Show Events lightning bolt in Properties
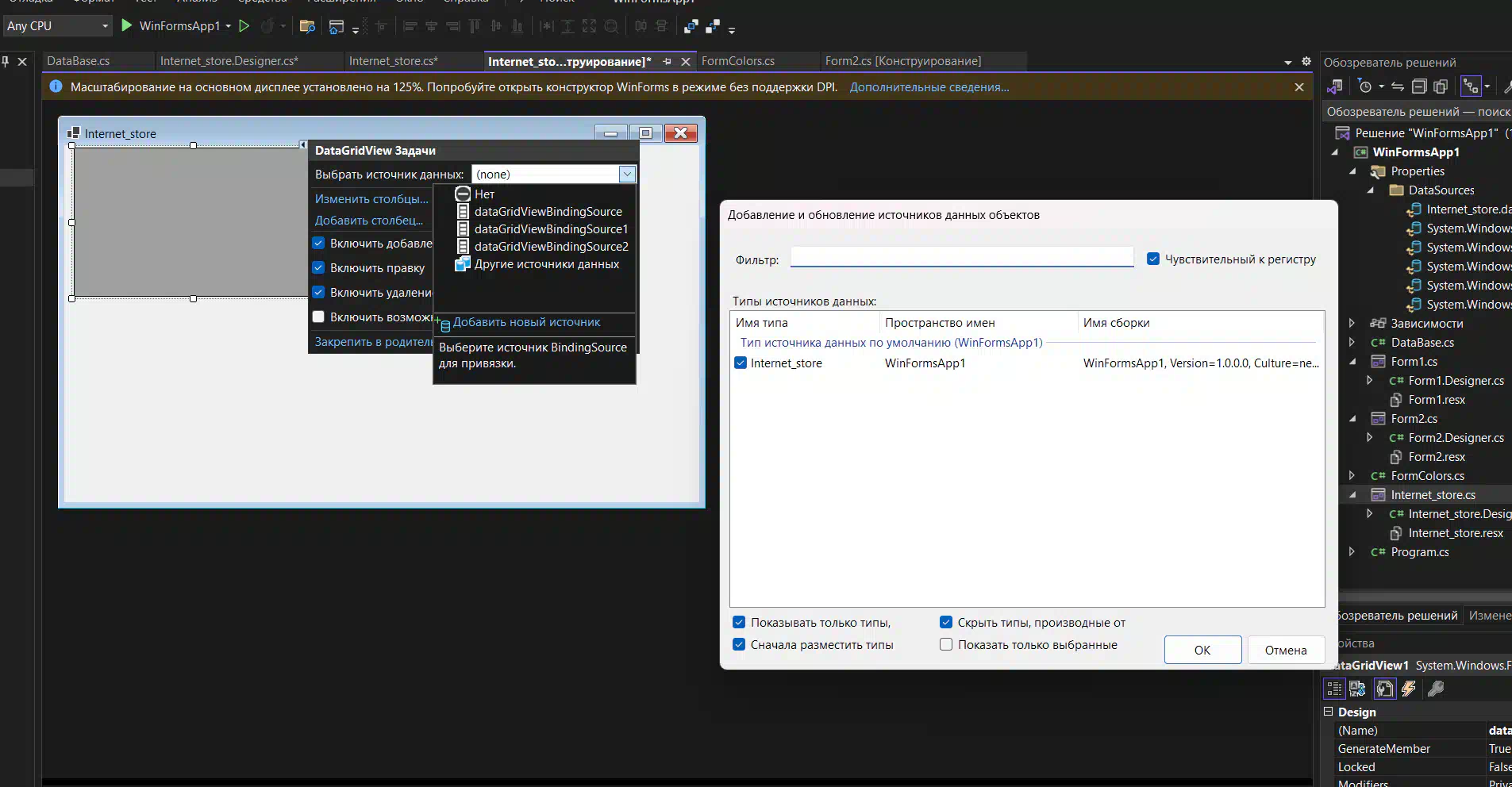1512x787 pixels. pyautogui.click(x=1409, y=689)
